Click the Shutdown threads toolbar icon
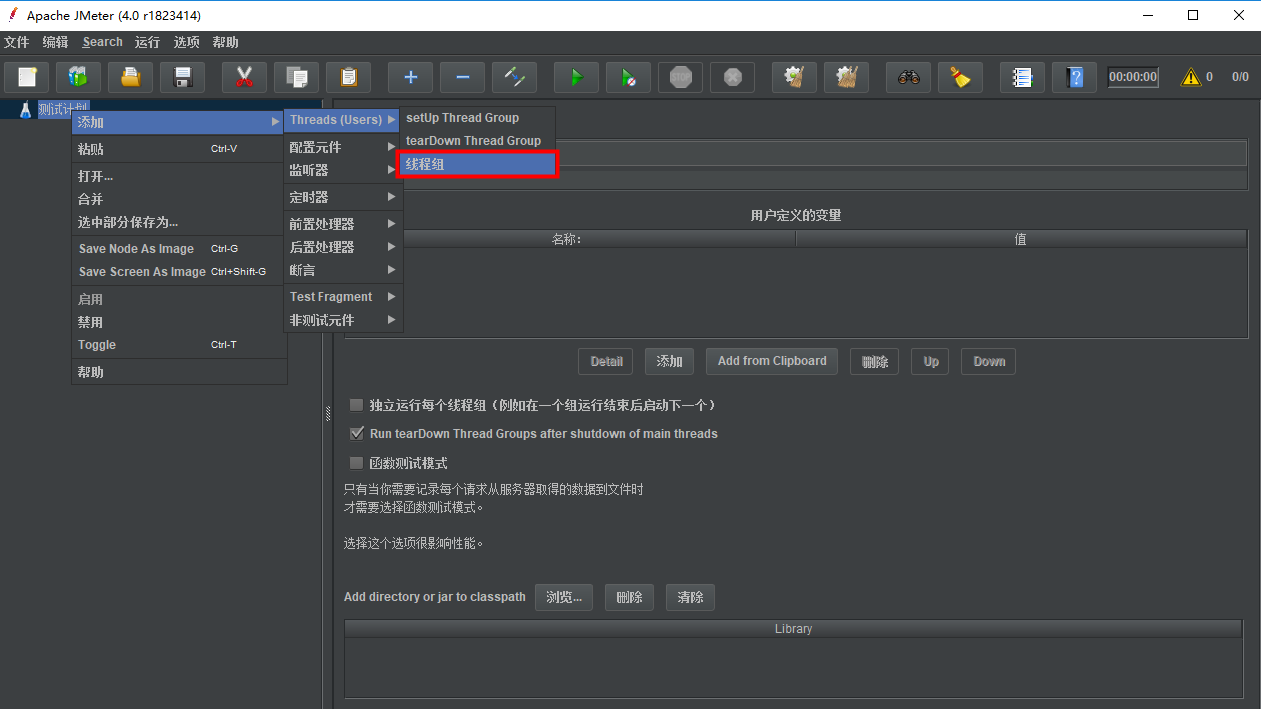1261x709 pixels. pos(733,77)
